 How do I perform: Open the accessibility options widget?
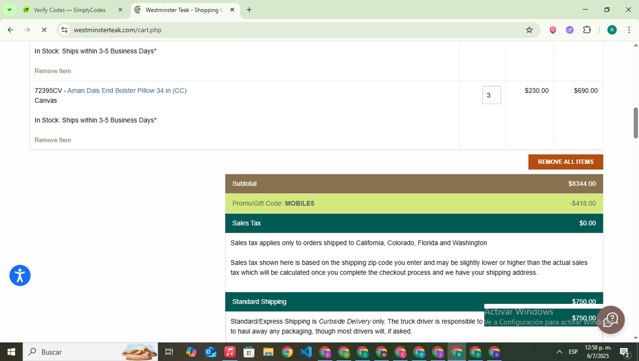point(20,275)
